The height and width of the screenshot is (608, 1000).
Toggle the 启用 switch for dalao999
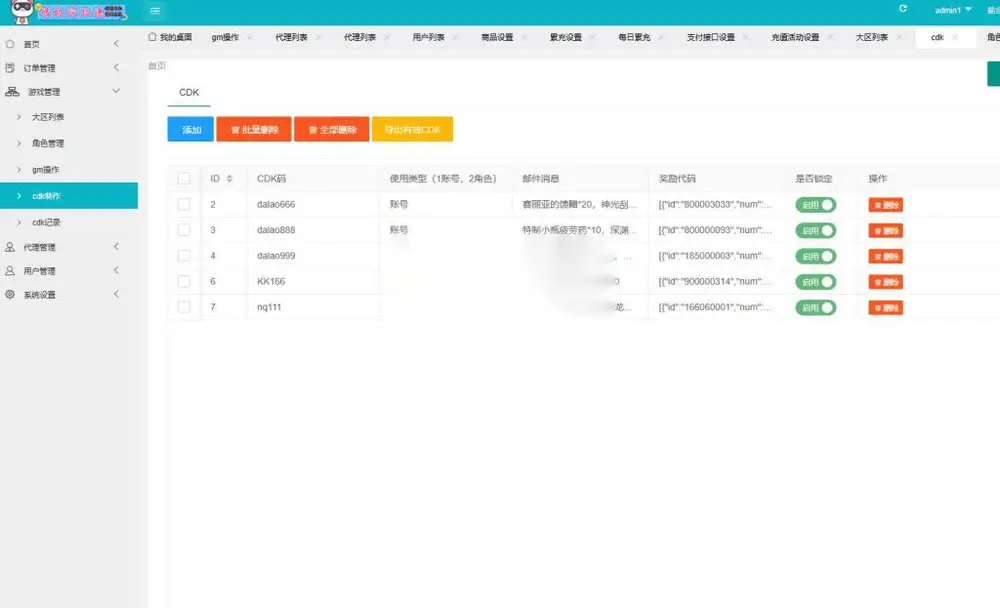click(x=816, y=256)
